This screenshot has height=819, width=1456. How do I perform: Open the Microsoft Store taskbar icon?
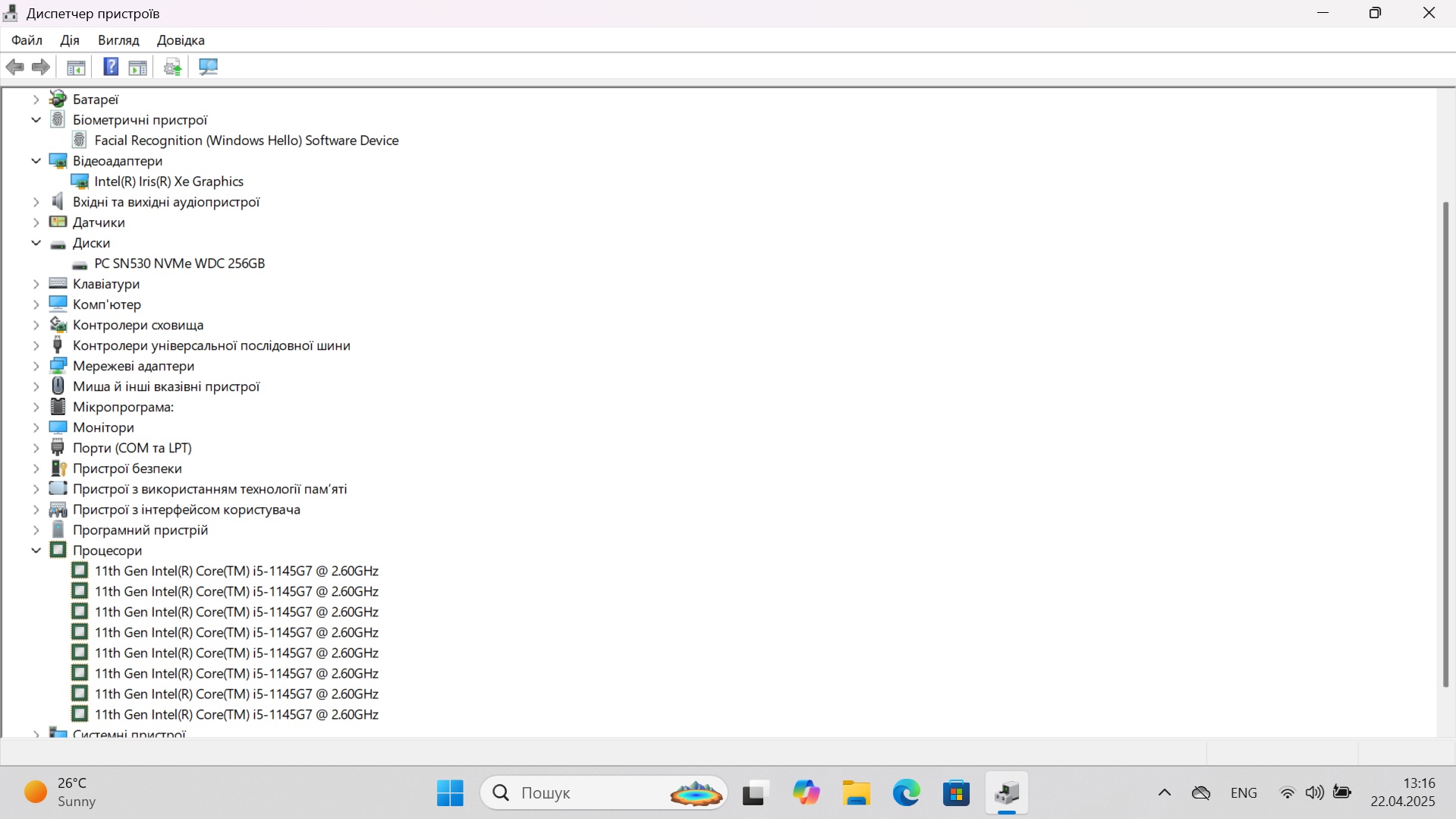click(x=956, y=793)
